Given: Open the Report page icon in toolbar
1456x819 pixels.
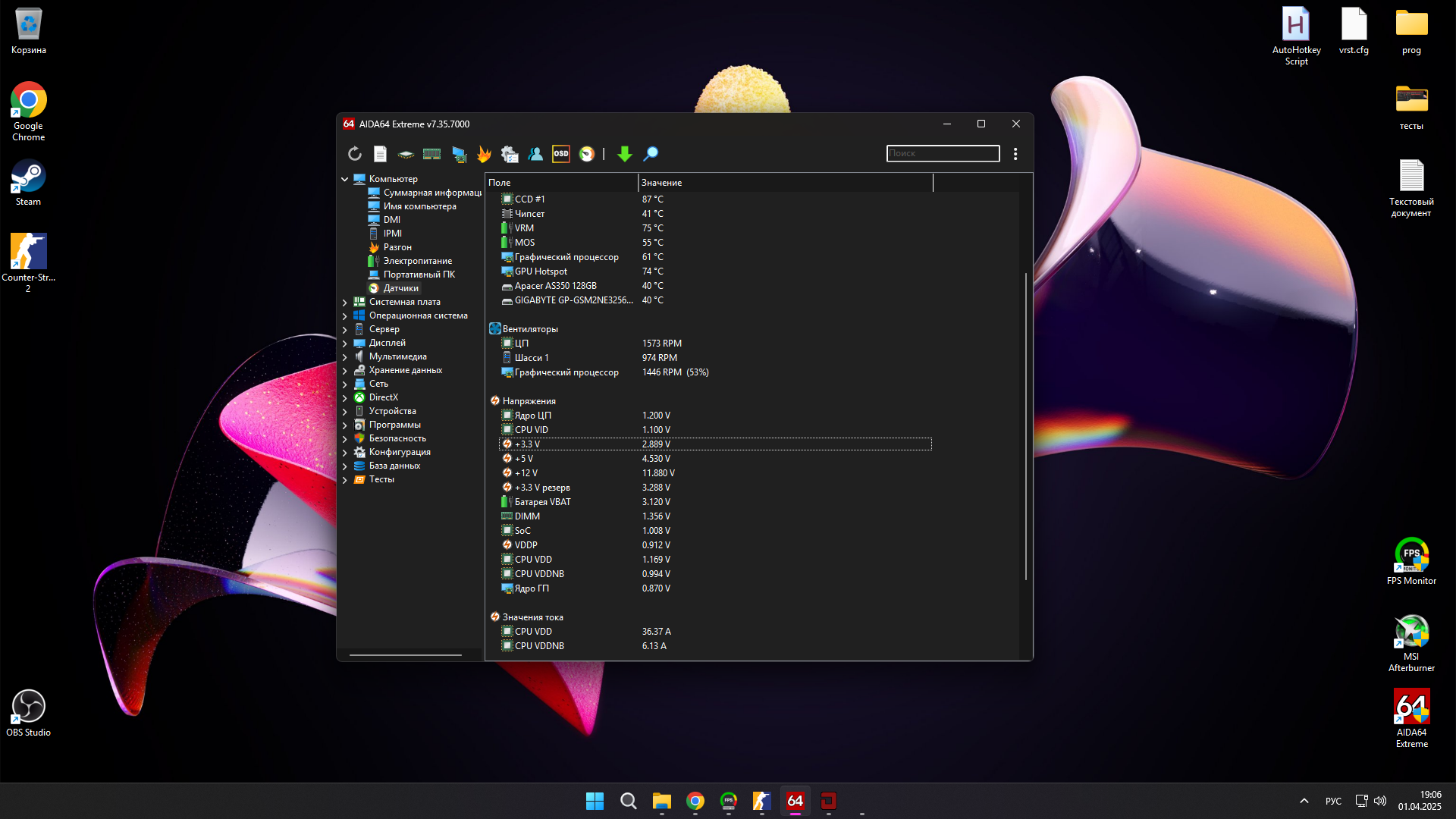Looking at the screenshot, I should click(381, 154).
